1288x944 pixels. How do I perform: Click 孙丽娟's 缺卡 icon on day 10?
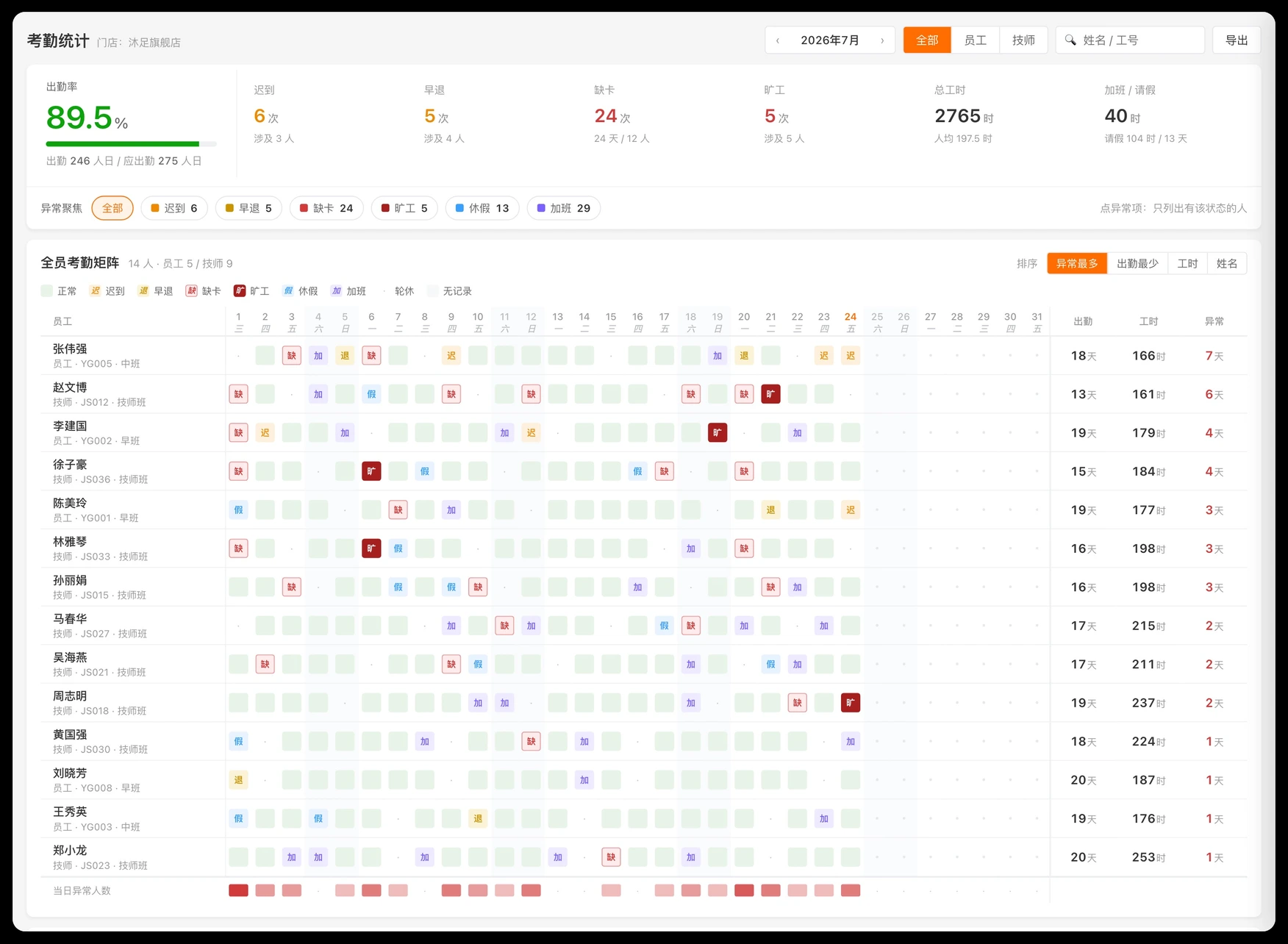478,587
